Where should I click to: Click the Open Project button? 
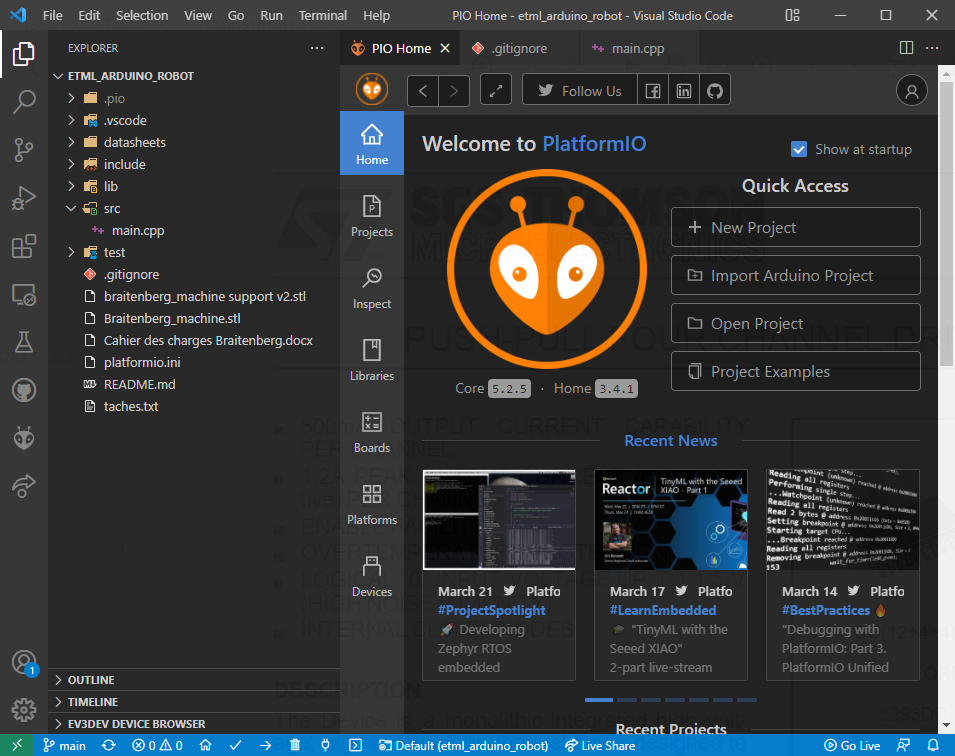click(795, 323)
